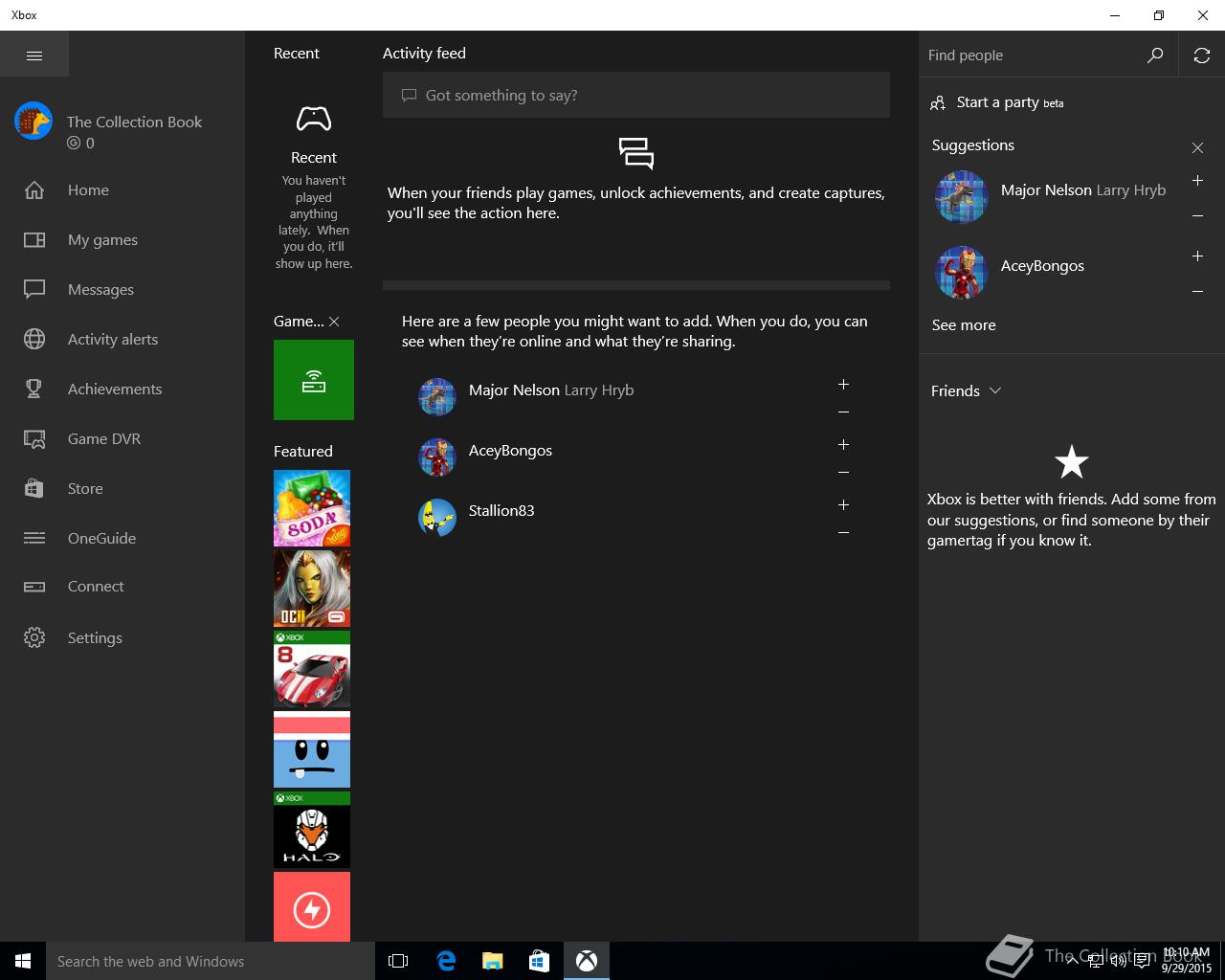Click See more suggestions

964,324
